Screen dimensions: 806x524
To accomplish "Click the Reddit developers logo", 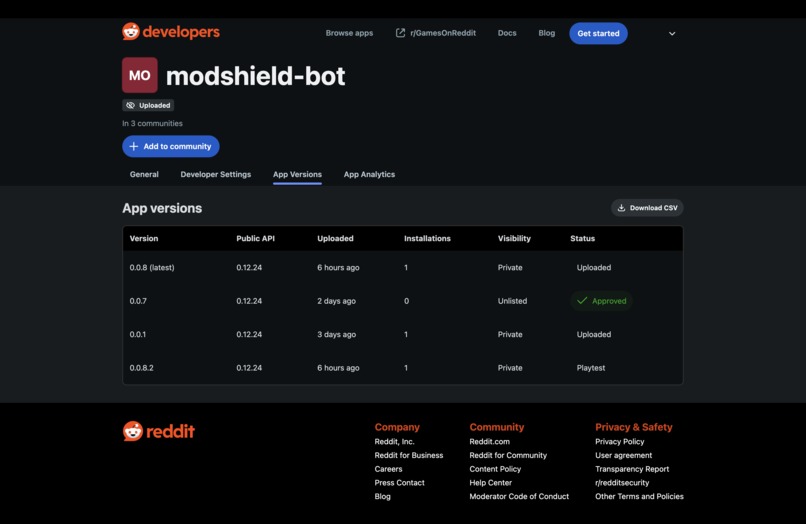I will point(171,32).
